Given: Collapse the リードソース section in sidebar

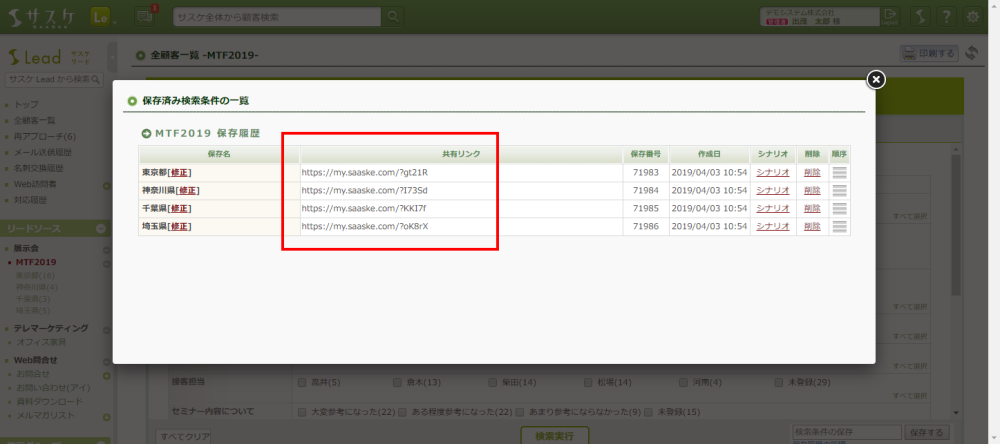Looking at the screenshot, I should click(102, 229).
